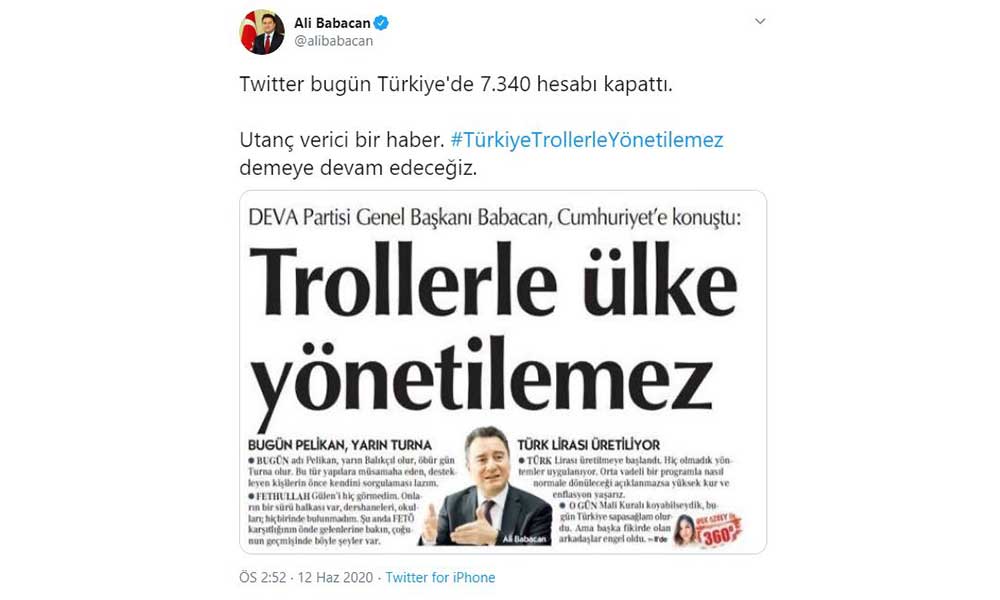
Task: Click the blue verified badge
Action: point(381,24)
